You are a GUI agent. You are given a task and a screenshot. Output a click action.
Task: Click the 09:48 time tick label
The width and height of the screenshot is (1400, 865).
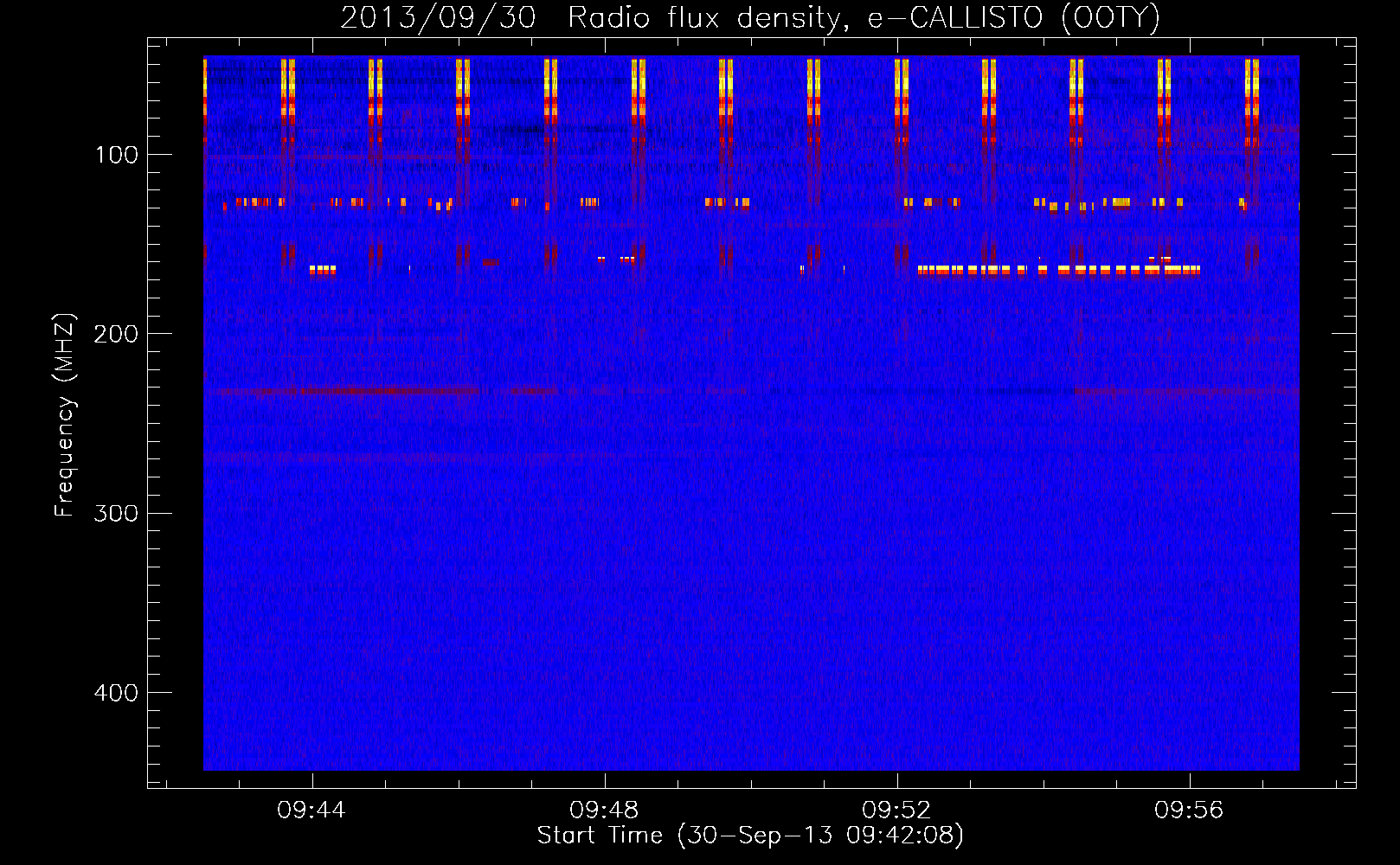pos(604,810)
